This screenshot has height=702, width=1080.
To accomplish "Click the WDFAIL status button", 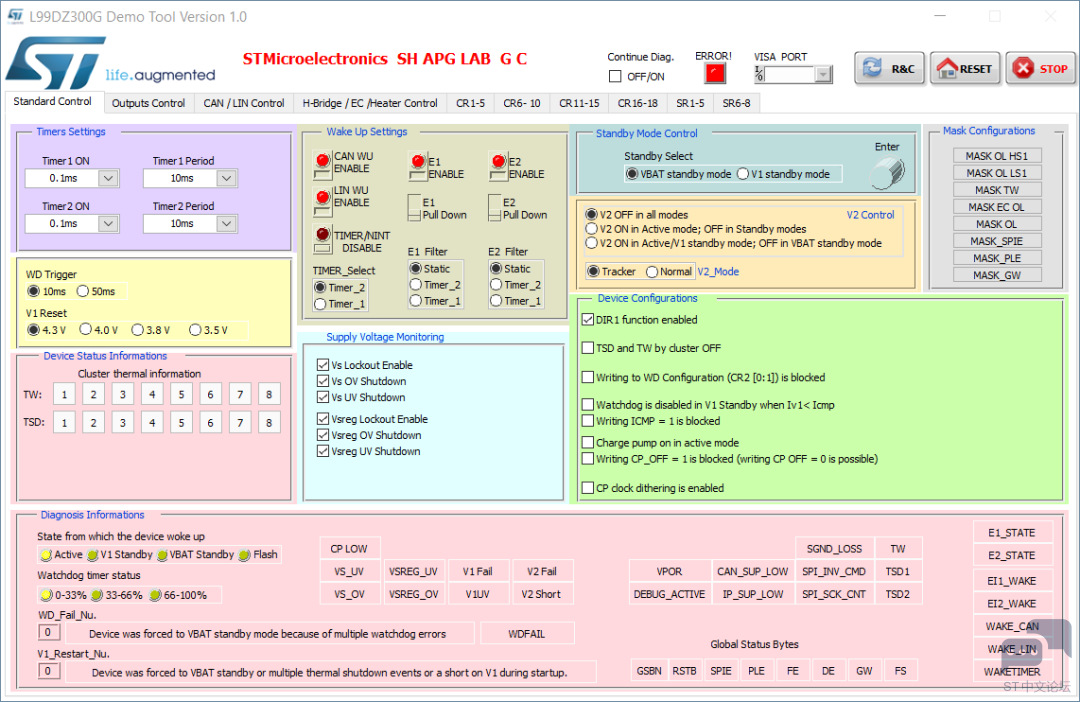I will pos(527,634).
